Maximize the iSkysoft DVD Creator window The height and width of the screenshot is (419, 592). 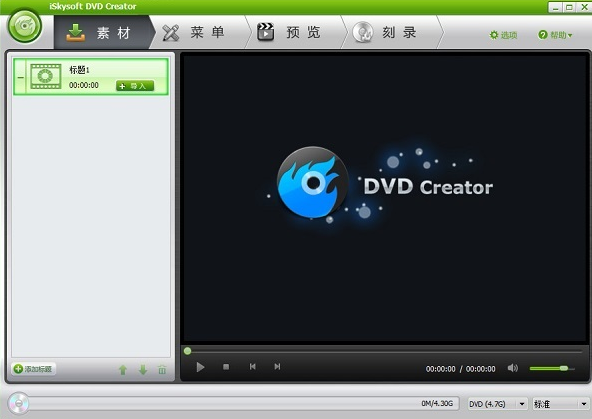coord(569,7)
